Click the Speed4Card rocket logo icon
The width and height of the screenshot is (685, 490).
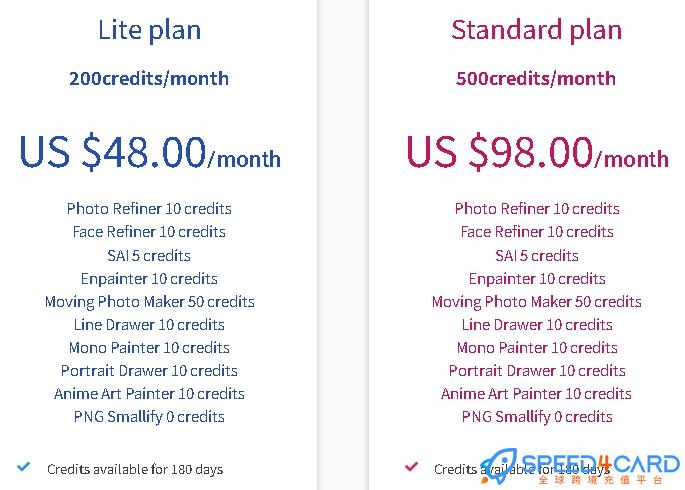[499, 466]
